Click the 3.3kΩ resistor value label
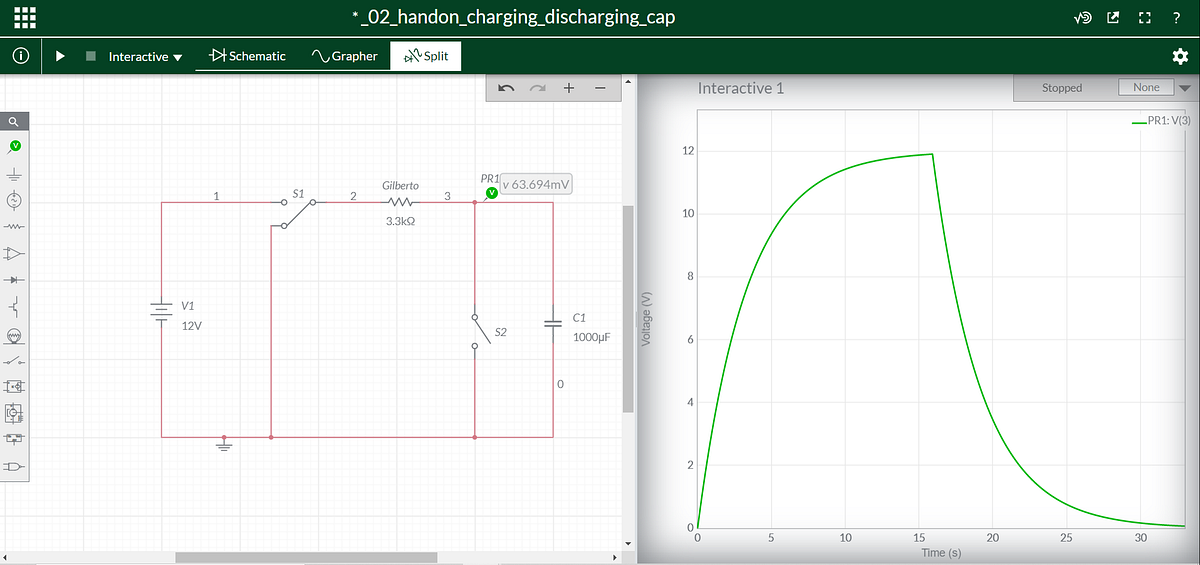This screenshot has width=1200, height=565. (x=400, y=221)
